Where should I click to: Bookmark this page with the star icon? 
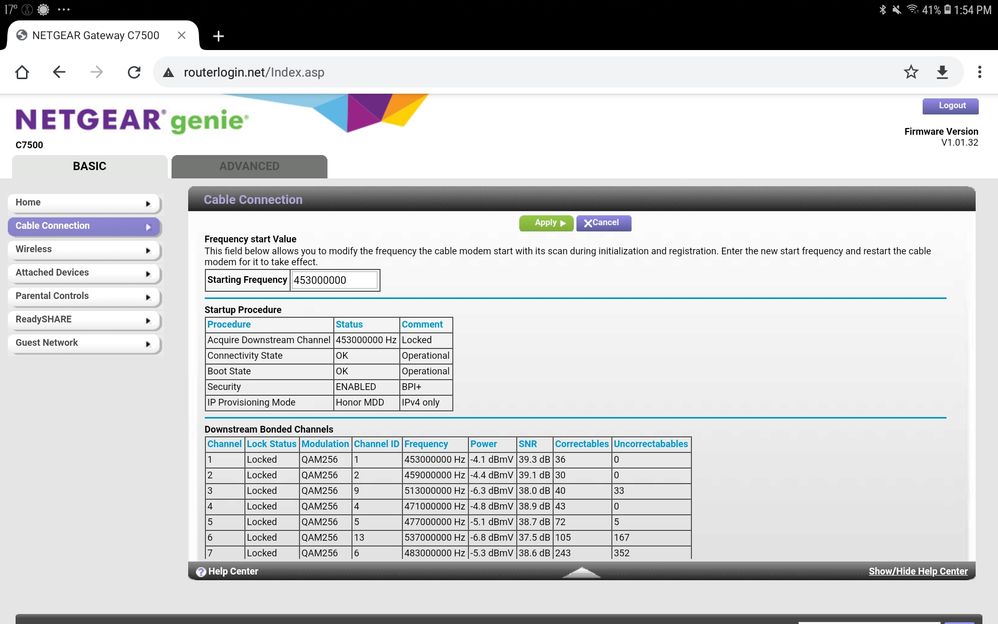(911, 72)
